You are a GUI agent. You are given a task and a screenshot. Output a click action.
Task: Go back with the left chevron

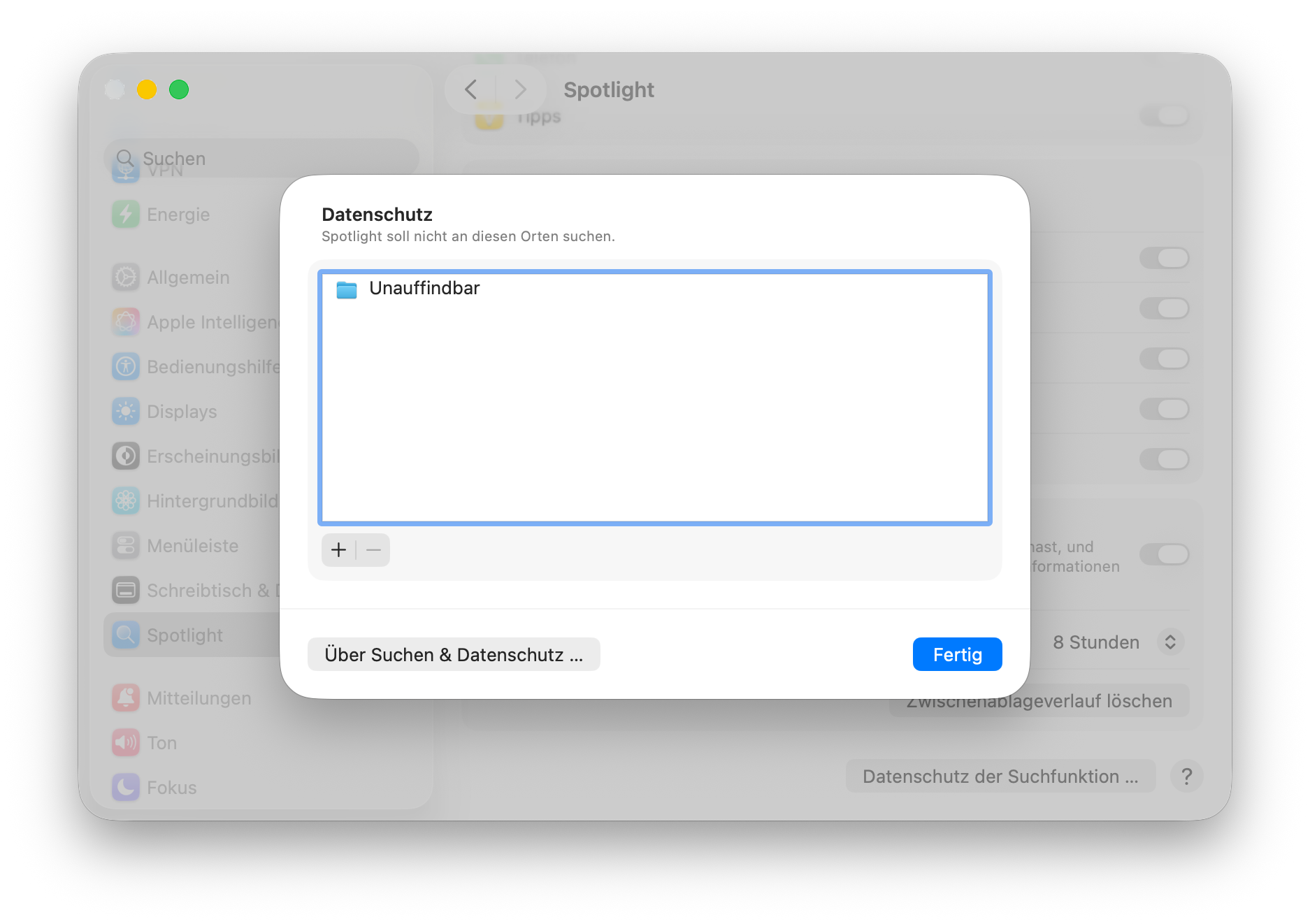pos(471,89)
